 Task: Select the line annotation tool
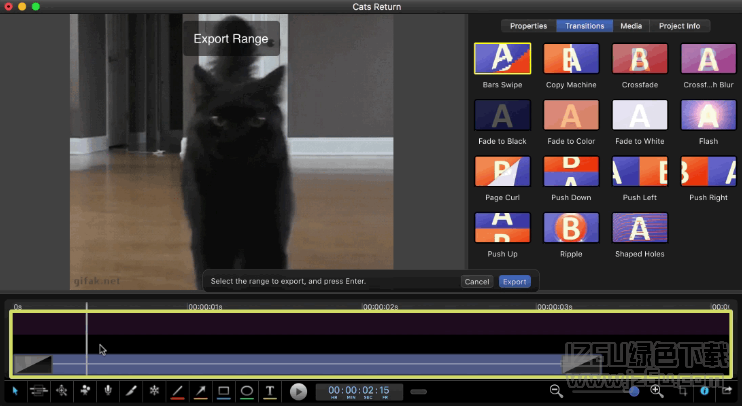(x=177, y=392)
